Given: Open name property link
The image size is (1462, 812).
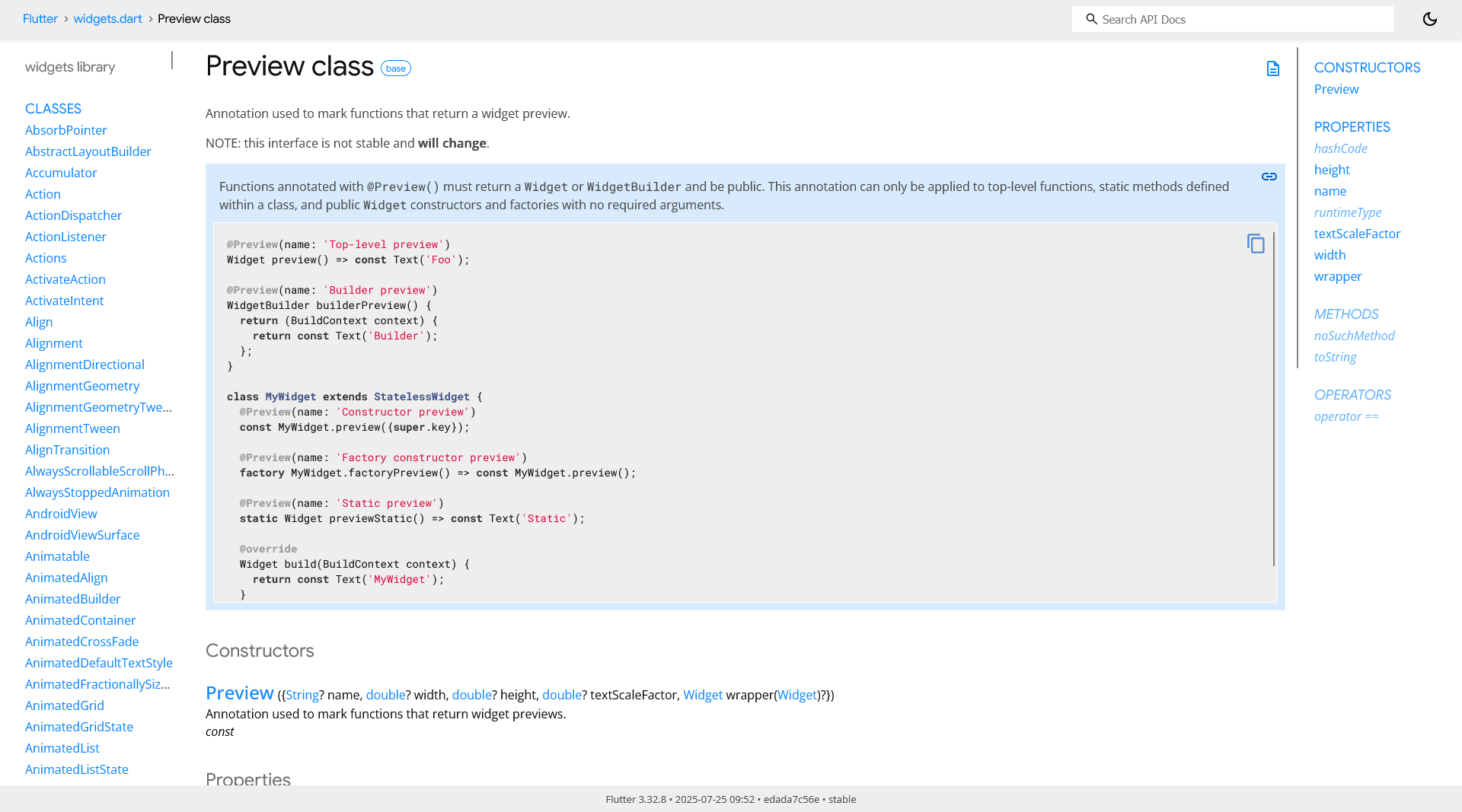Looking at the screenshot, I should coord(1330,191).
